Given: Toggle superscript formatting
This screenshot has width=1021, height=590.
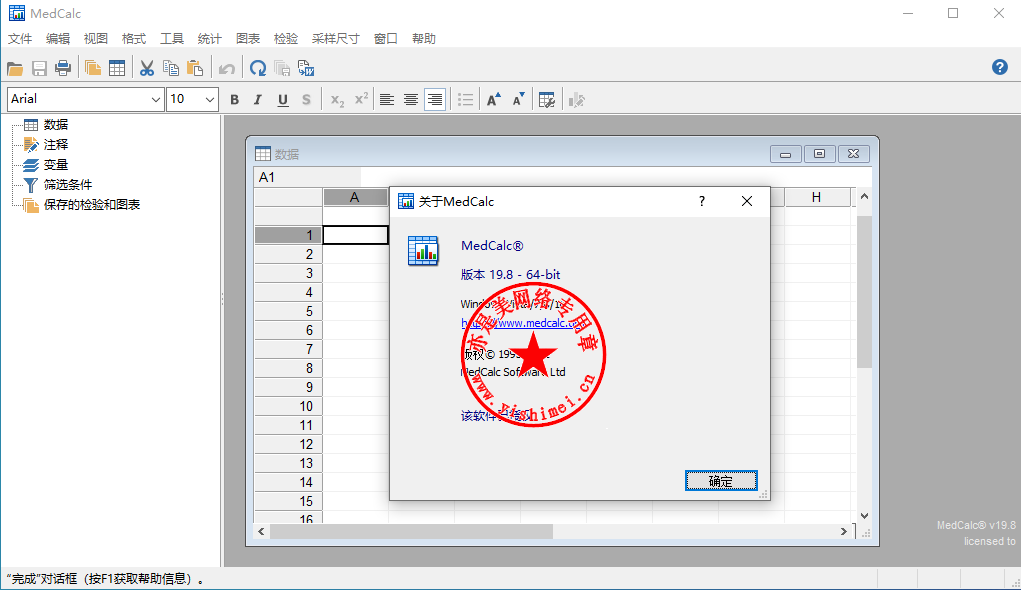Looking at the screenshot, I should [x=361, y=100].
